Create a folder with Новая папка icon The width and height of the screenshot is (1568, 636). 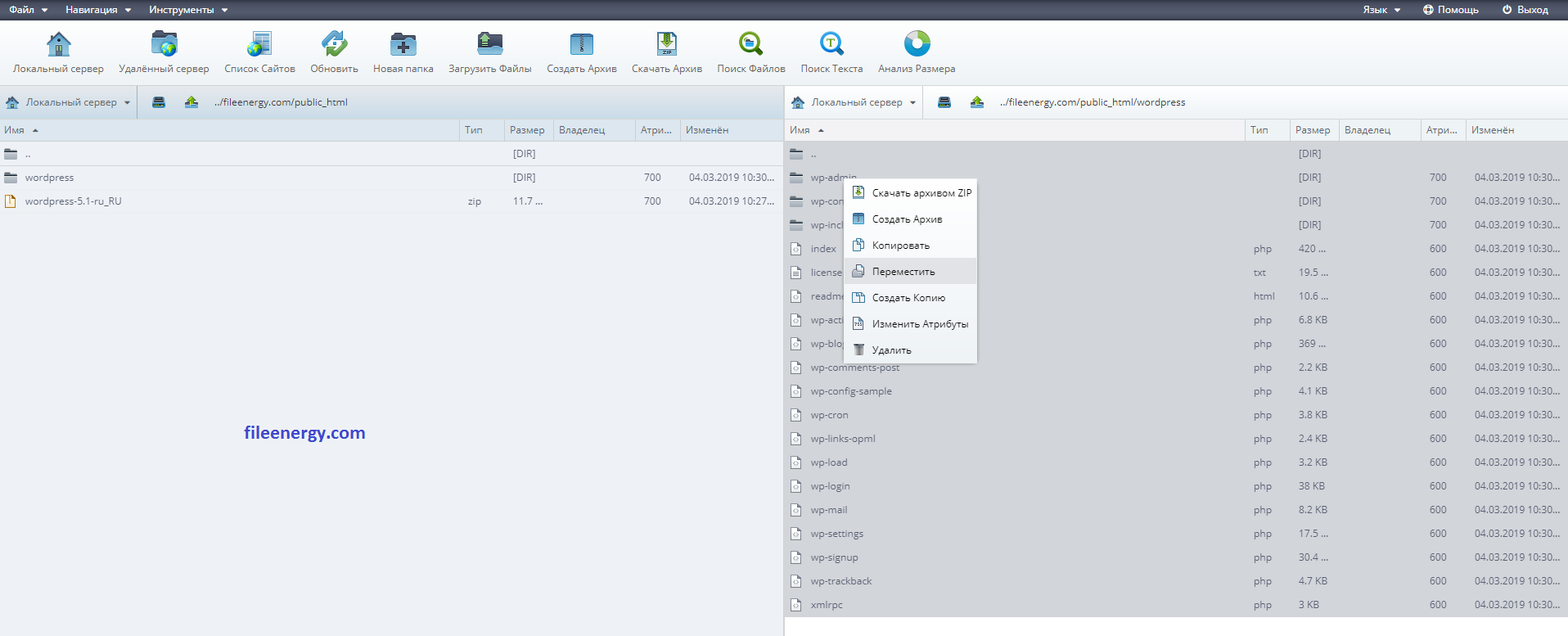[x=403, y=43]
